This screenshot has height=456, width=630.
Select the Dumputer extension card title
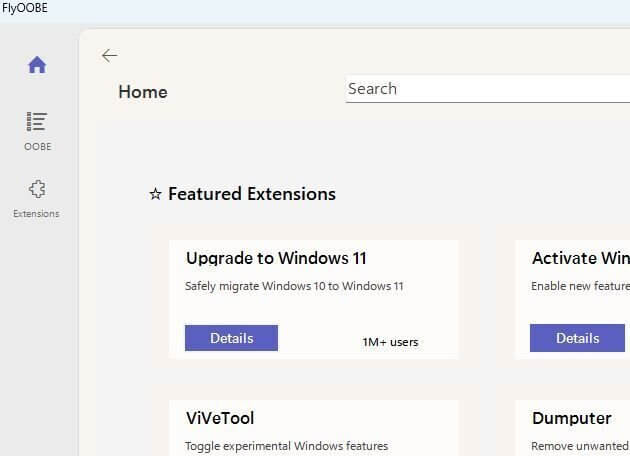pyautogui.click(x=571, y=418)
